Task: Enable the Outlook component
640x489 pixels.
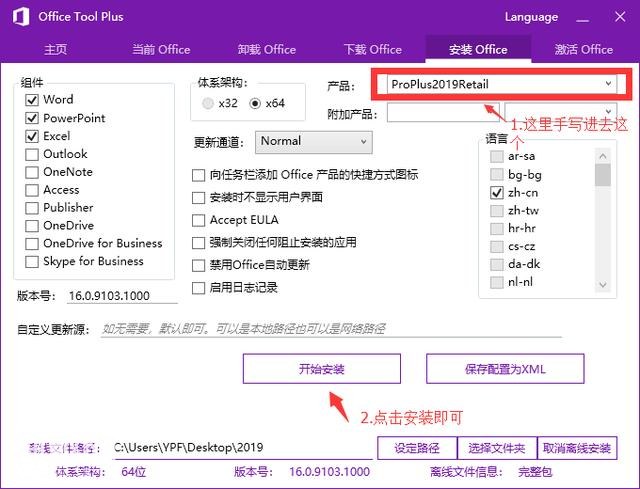Action: [x=32, y=154]
